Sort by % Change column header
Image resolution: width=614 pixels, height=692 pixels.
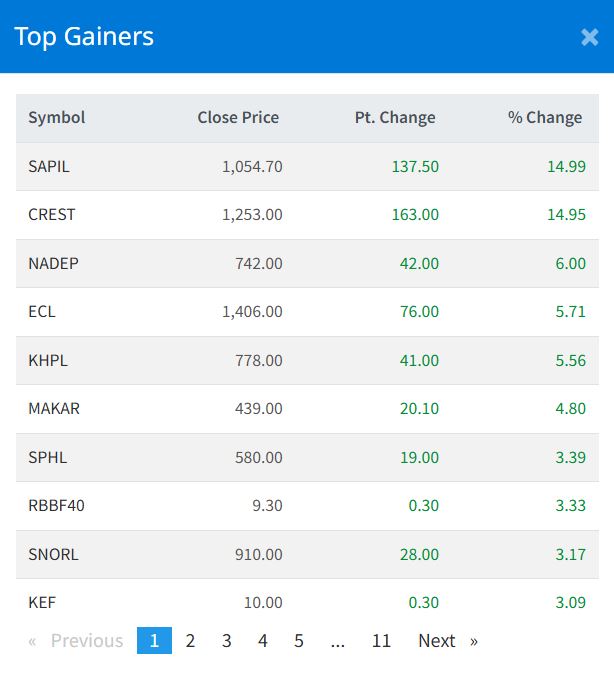click(545, 117)
